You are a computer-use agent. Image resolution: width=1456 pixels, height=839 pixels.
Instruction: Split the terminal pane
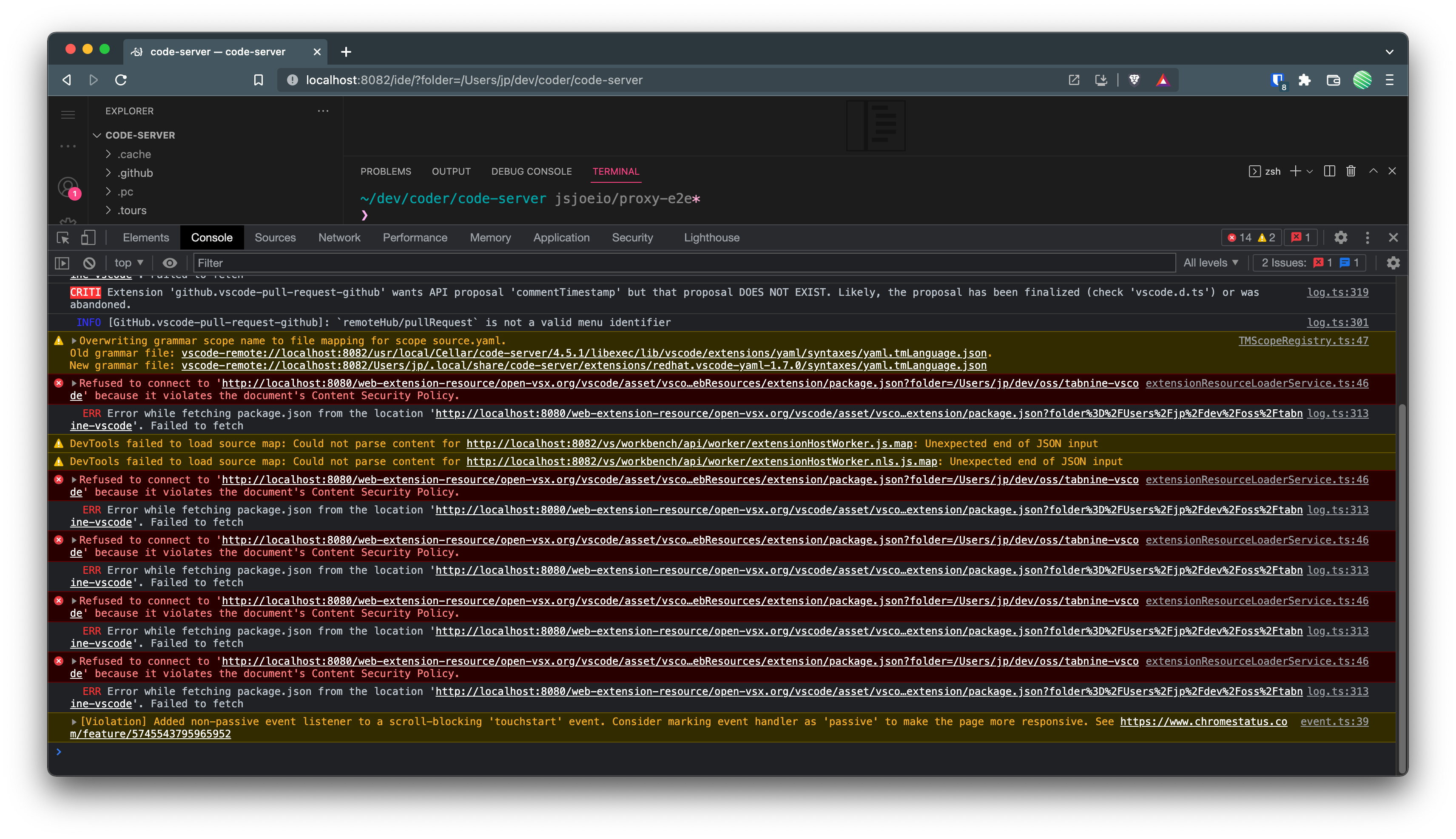tap(1329, 171)
